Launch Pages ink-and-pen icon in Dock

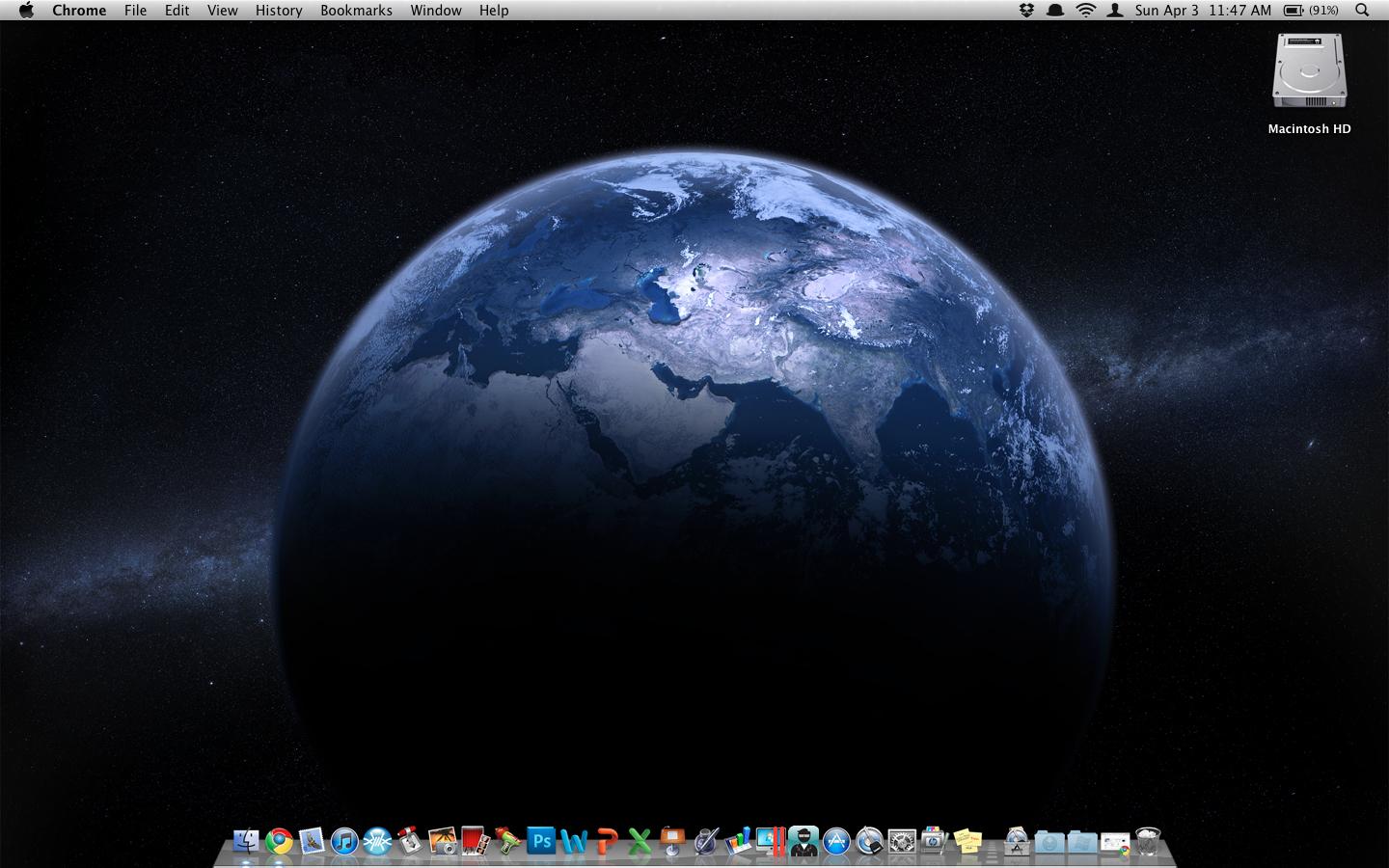pos(705,841)
